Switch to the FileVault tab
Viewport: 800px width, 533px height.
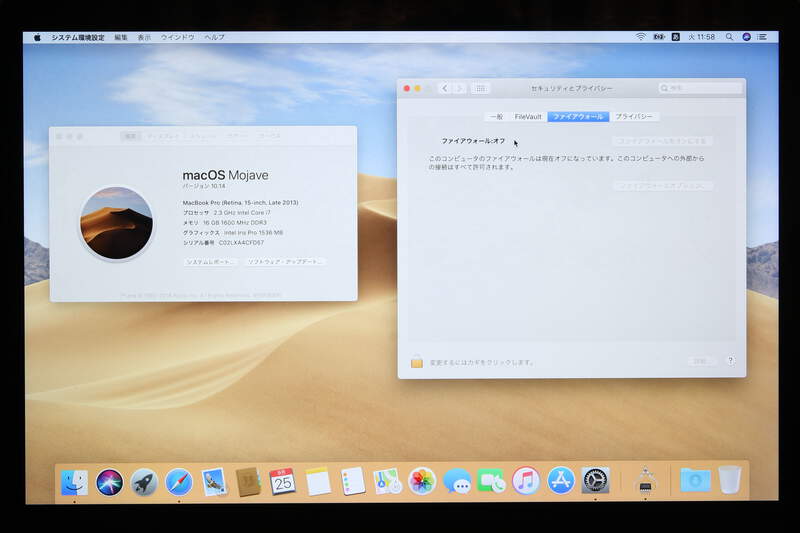pos(528,117)
